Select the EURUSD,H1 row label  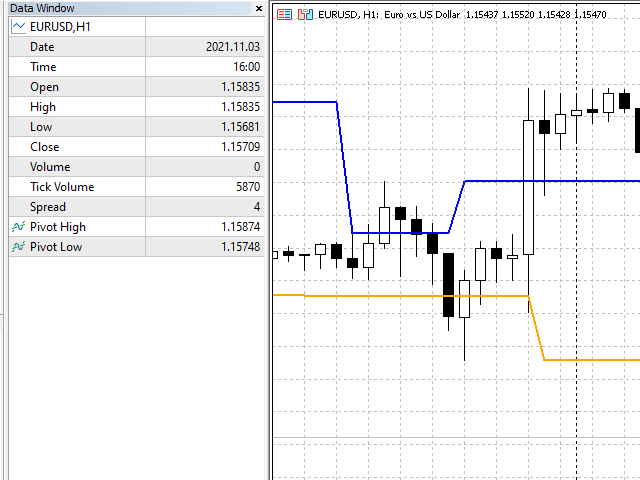(x=60, y=27)
